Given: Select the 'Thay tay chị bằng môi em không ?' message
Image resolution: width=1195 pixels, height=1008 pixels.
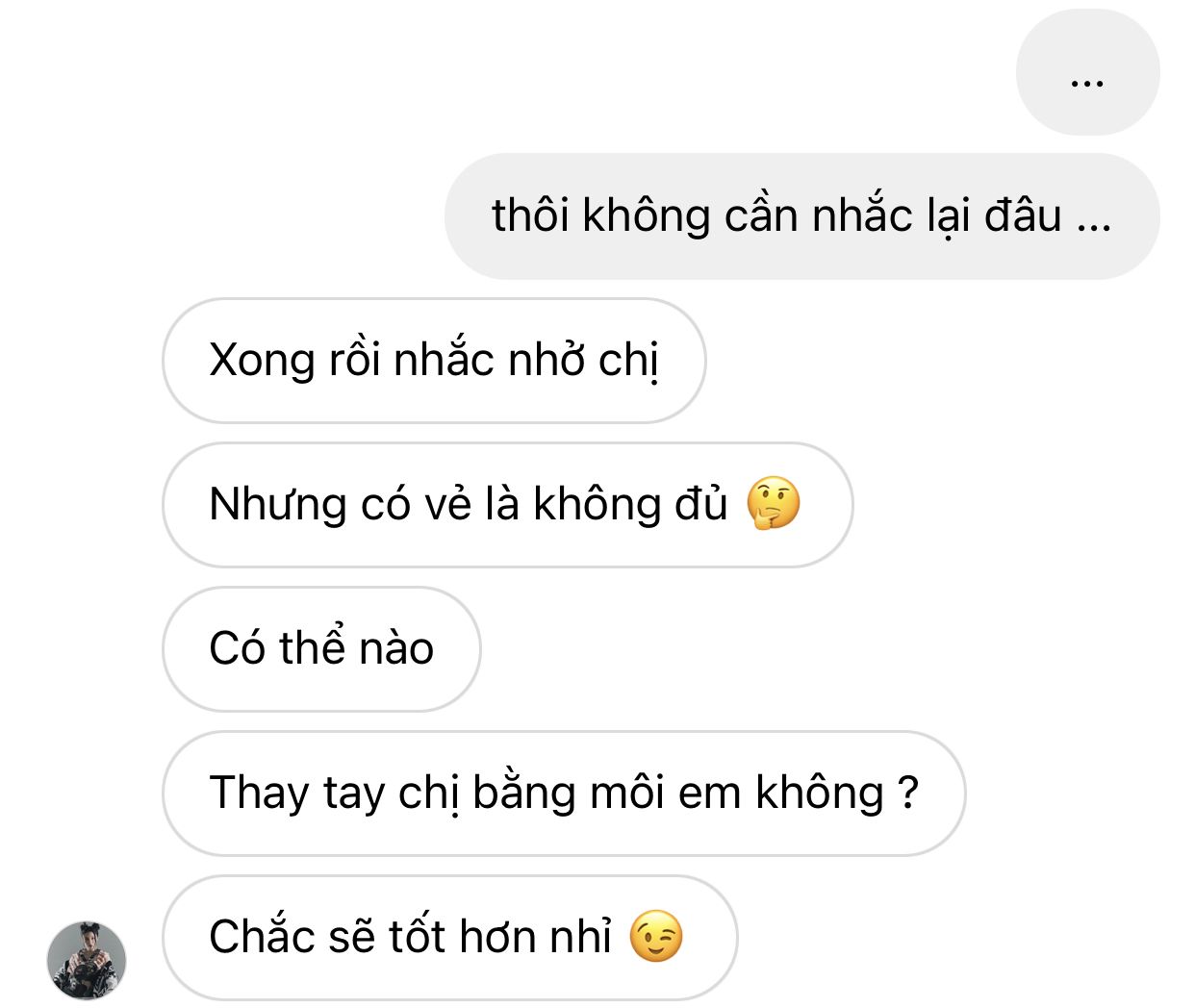Looking at the screenshot, I should pos(564,794).
